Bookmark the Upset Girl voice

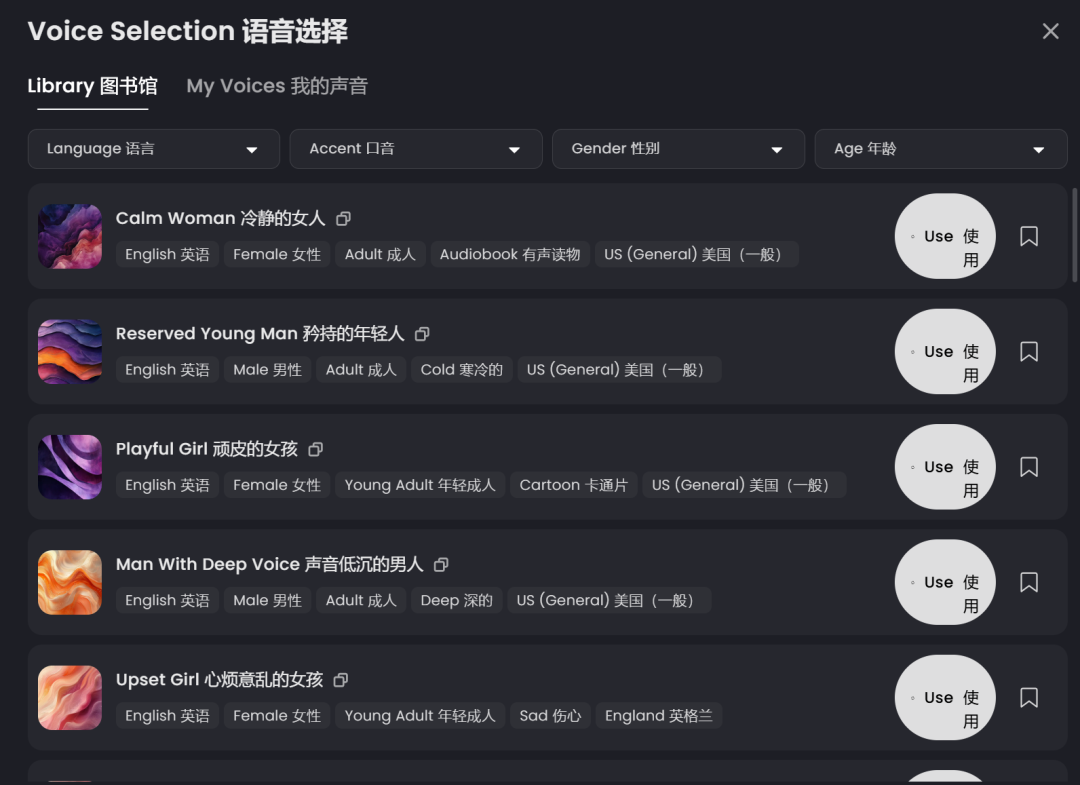(1029, 698)
